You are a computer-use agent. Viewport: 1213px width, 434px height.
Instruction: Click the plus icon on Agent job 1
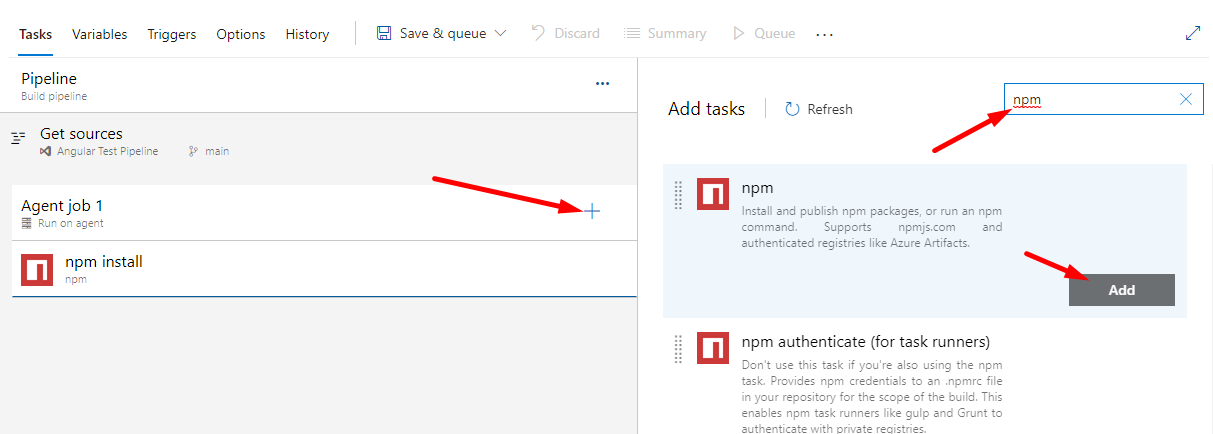tap(592, 211)
